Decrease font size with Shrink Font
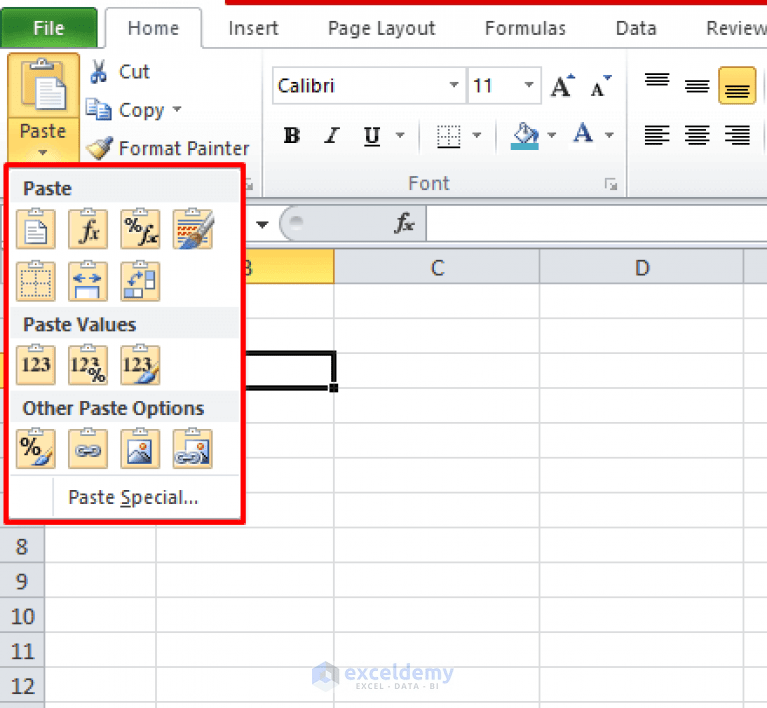Viewport: 767px width, 708px height. (601, 86)
